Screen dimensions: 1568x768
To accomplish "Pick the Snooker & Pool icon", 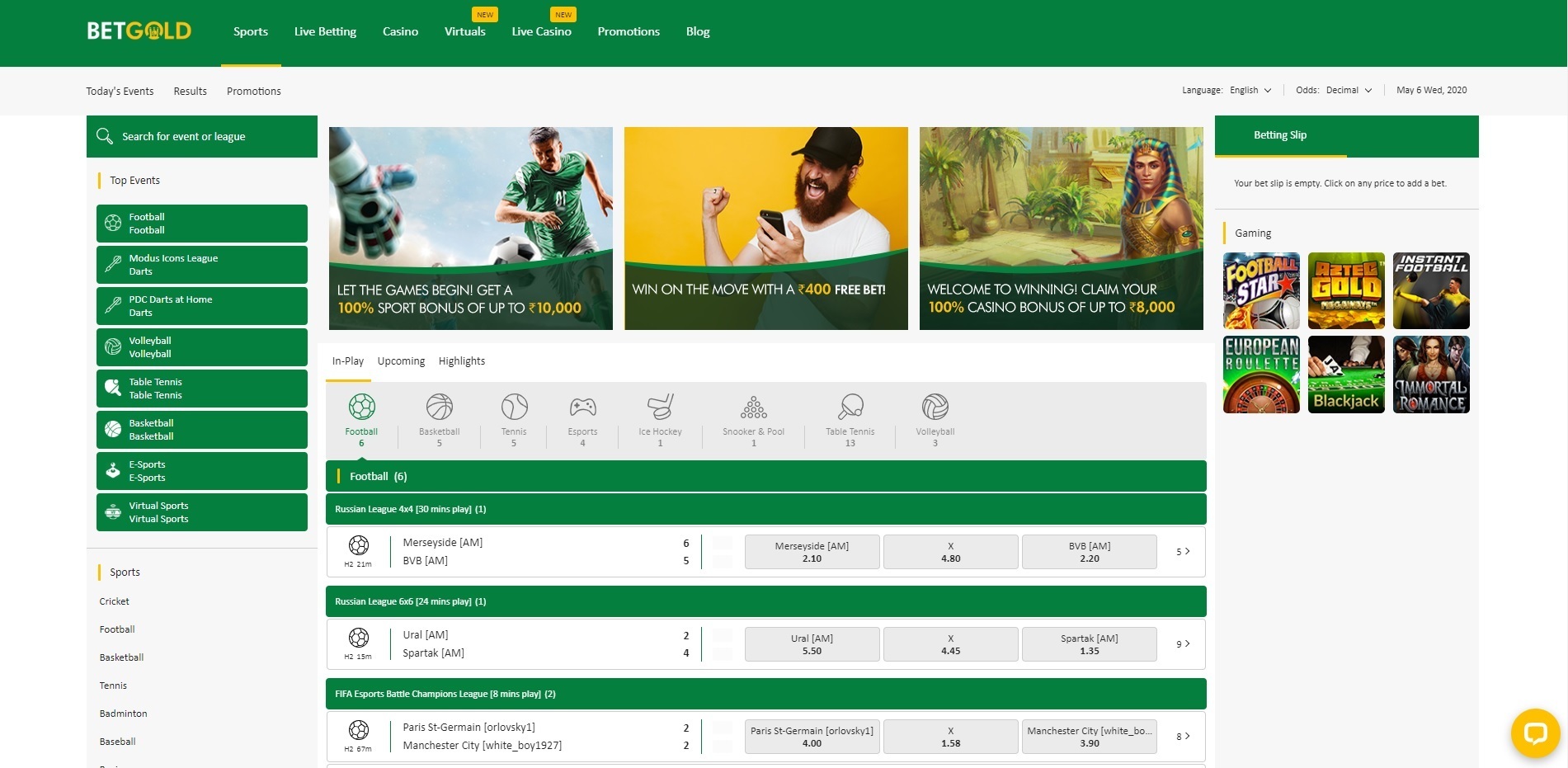I will (753, 408).
